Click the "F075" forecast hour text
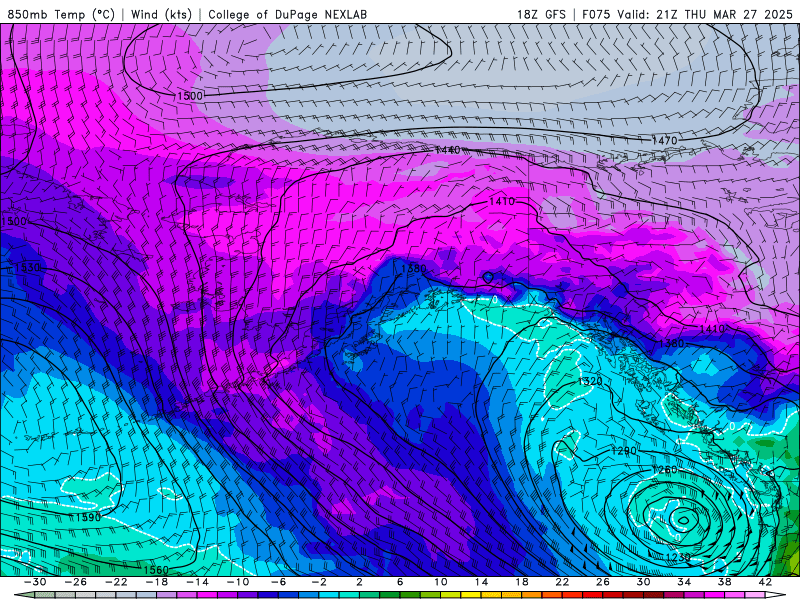The image size is (800, 600). pyautogui.click(x=596, y=14)
